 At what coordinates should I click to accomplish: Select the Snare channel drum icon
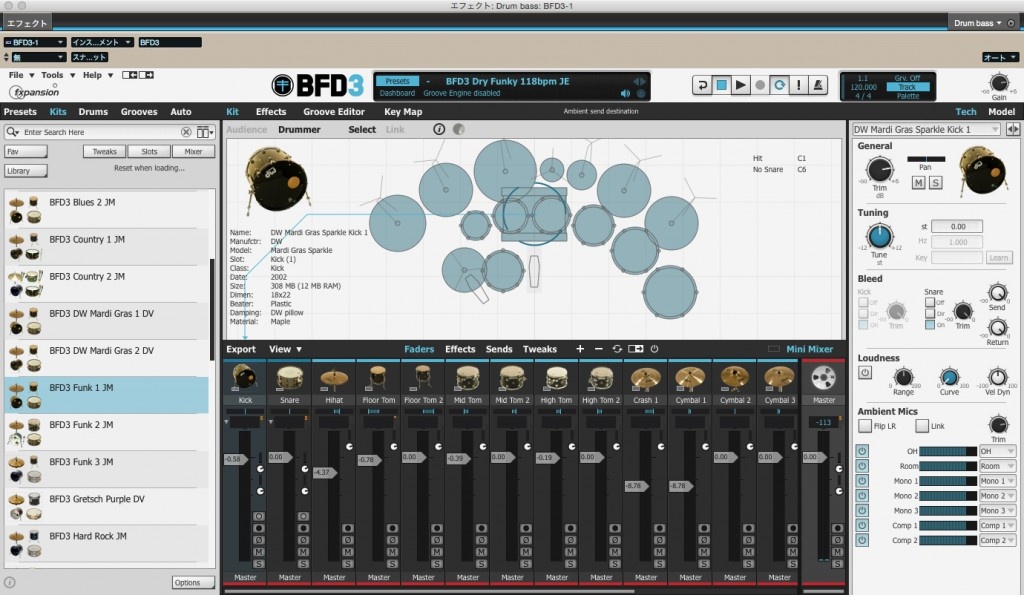(289, 378)
